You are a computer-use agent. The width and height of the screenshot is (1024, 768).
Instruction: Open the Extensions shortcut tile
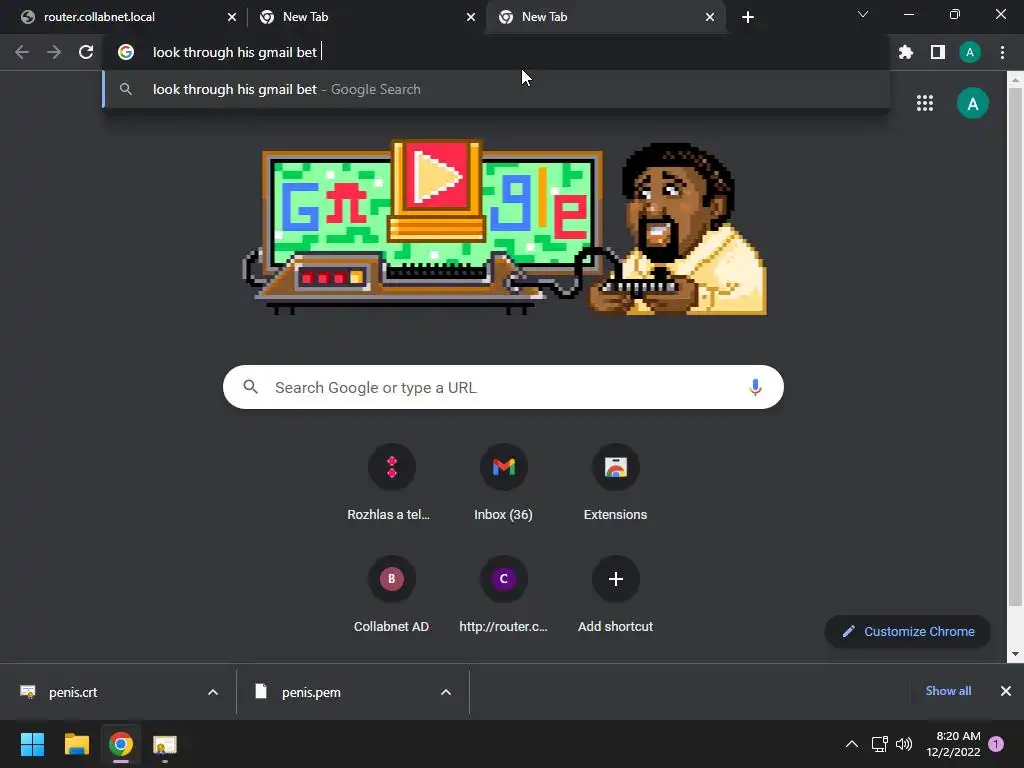point(615,482)
